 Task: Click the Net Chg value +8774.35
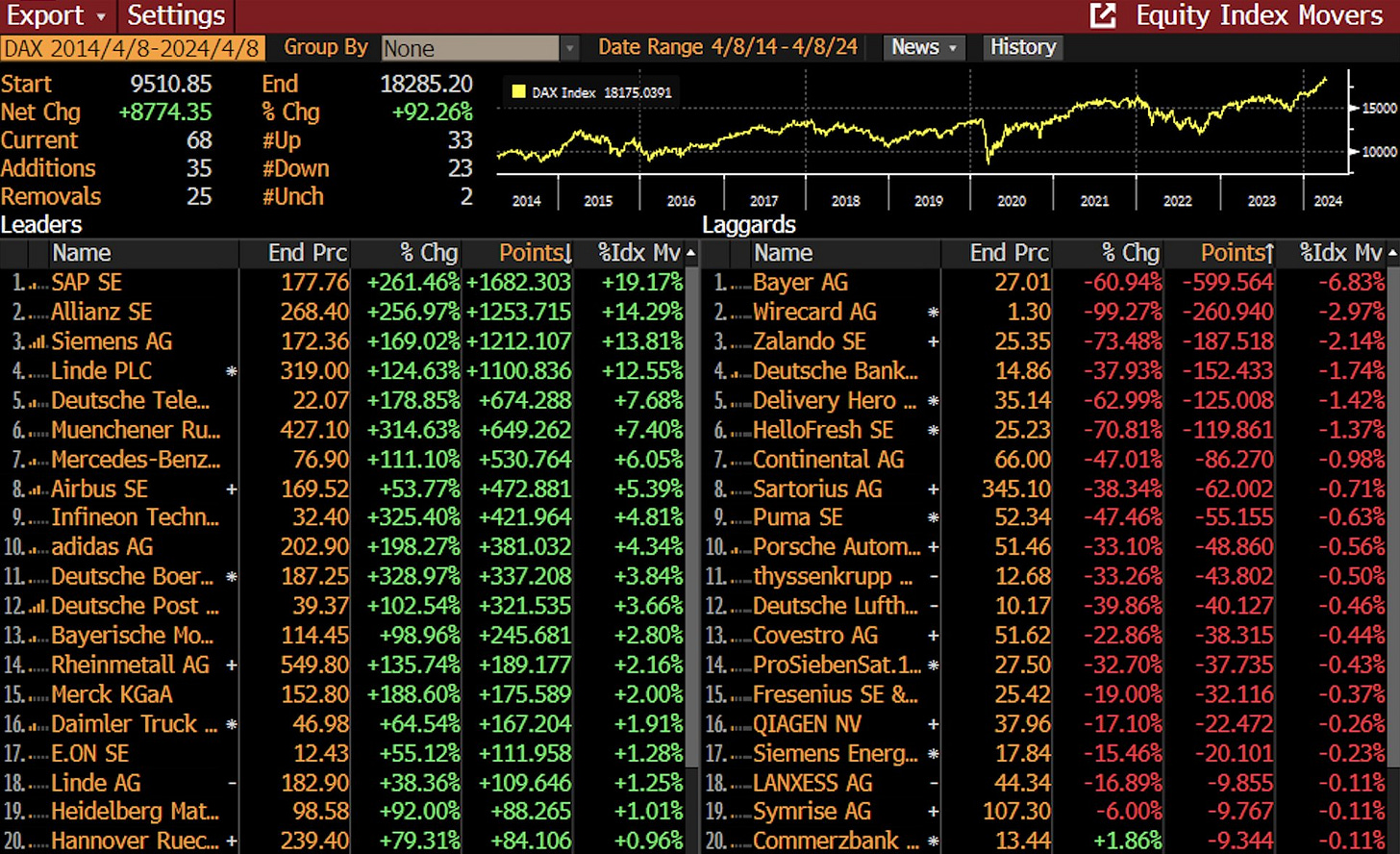click(x=164, y=113)
